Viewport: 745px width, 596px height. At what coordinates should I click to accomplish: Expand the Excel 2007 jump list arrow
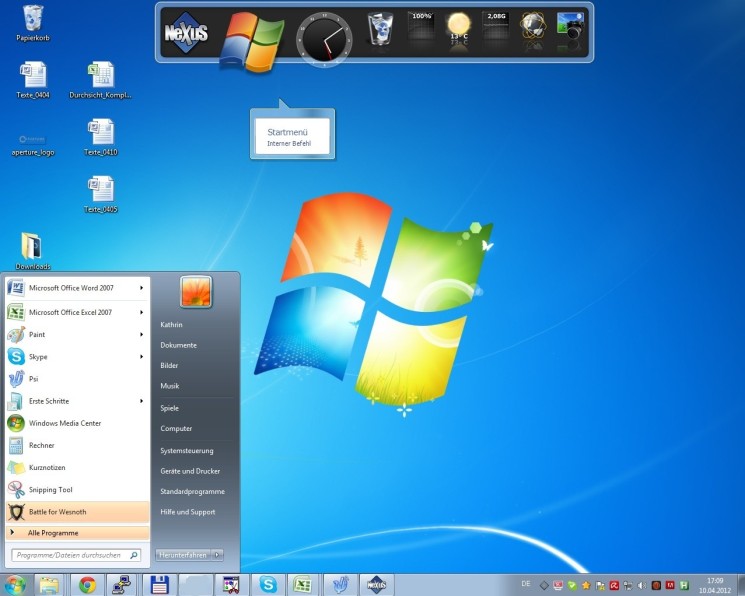[142, 312]
